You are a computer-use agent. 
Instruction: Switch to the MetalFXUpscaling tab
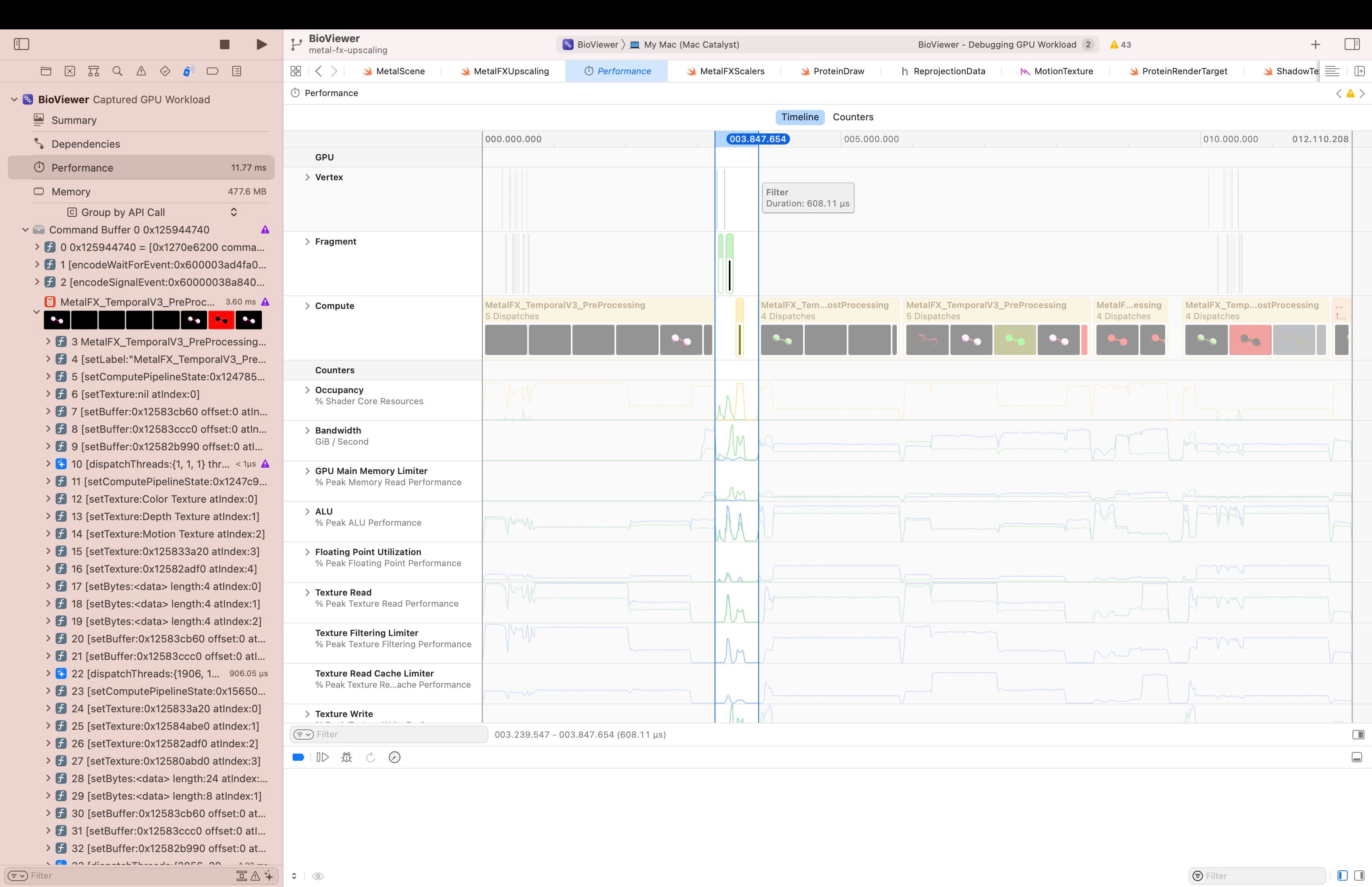pos(504,71)
